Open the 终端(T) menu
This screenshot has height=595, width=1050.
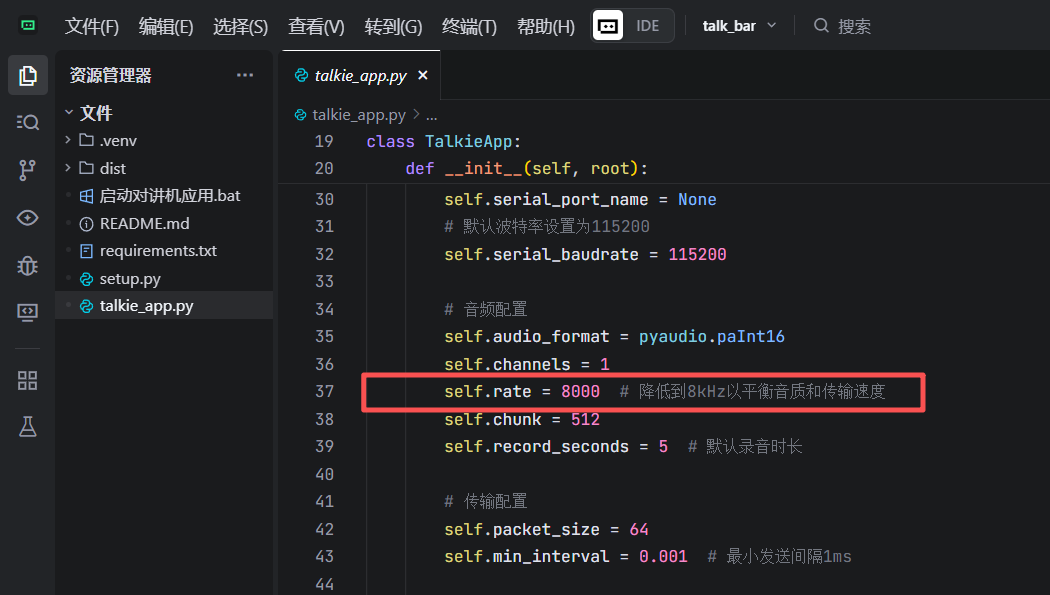(469, 26)
